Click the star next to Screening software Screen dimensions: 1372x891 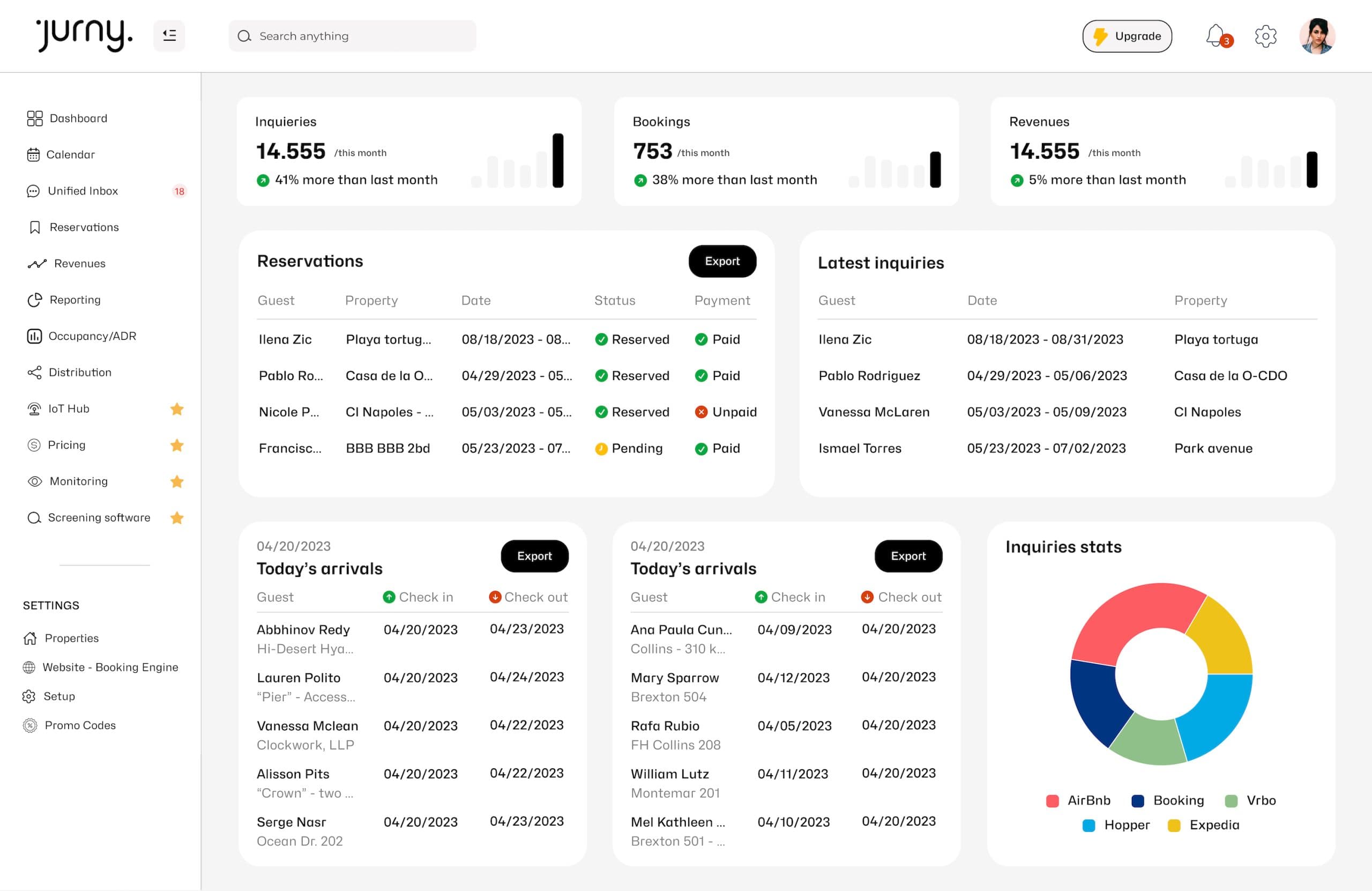pyautogui.click(x=177, y=518)
